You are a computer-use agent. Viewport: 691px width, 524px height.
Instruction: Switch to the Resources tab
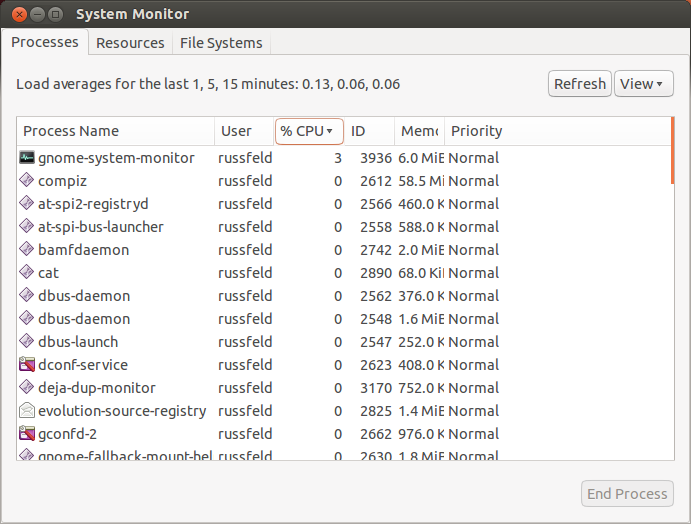tap(130, 43)
